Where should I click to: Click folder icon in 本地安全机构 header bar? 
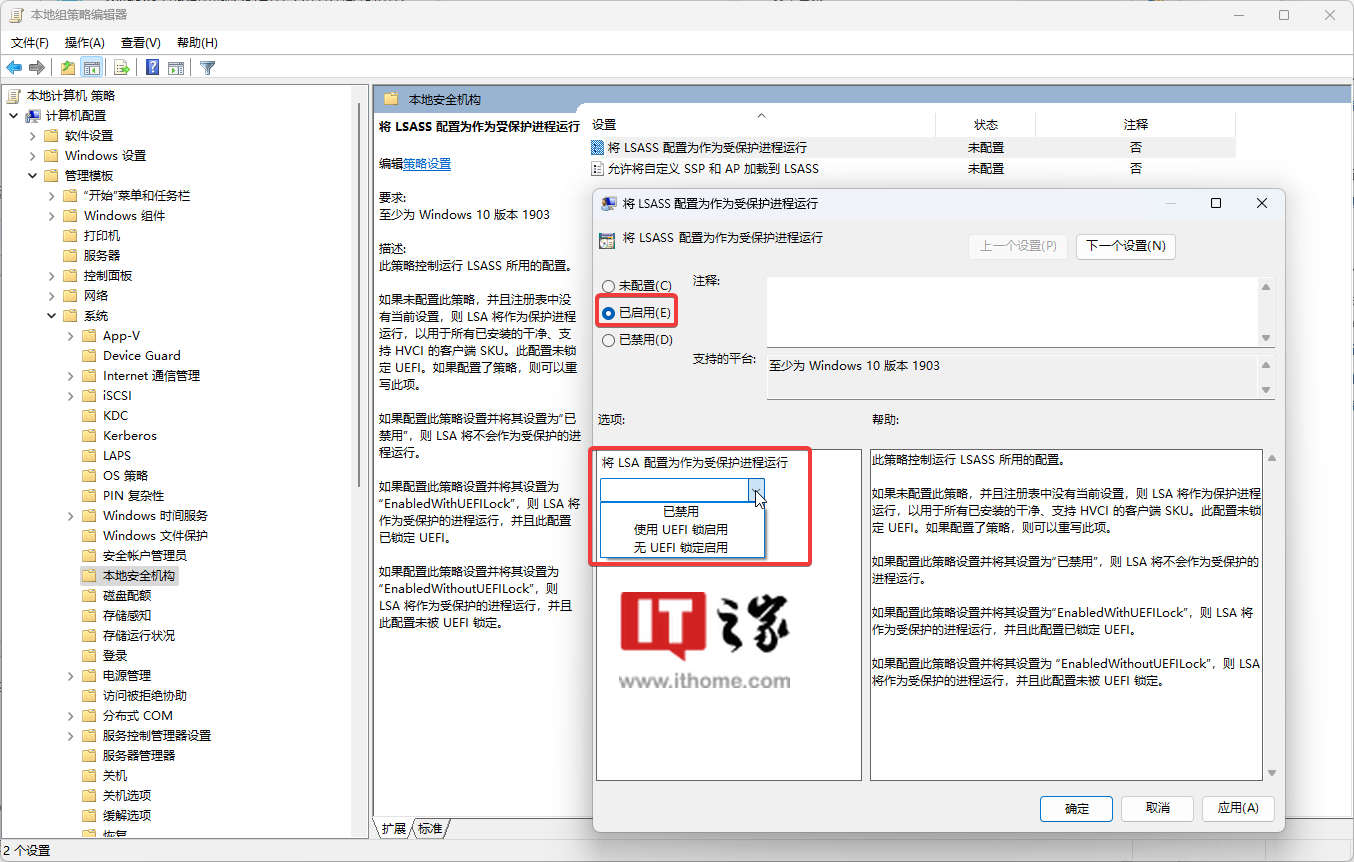(391, 100)
